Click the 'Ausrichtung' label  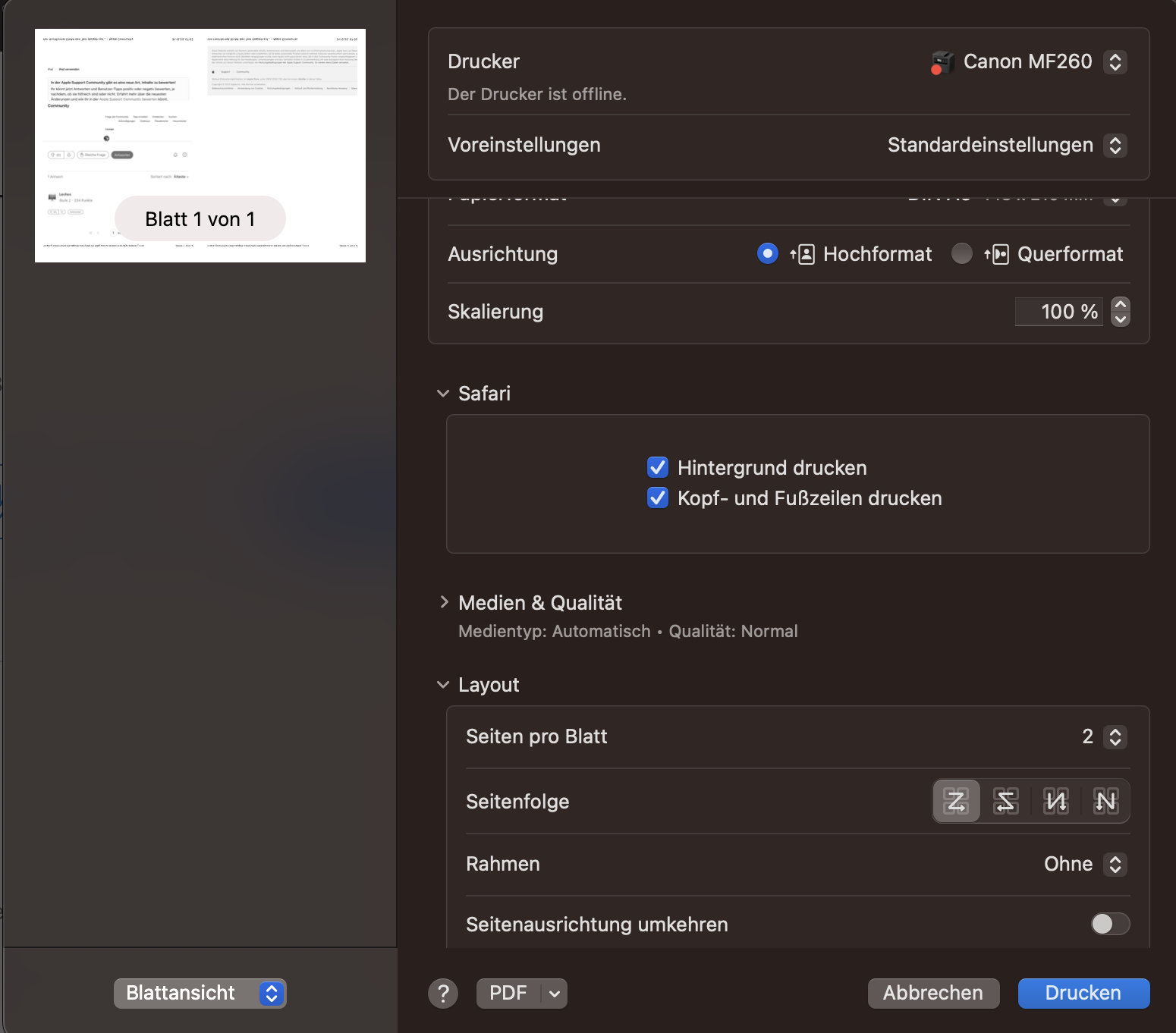pos(503,254)
